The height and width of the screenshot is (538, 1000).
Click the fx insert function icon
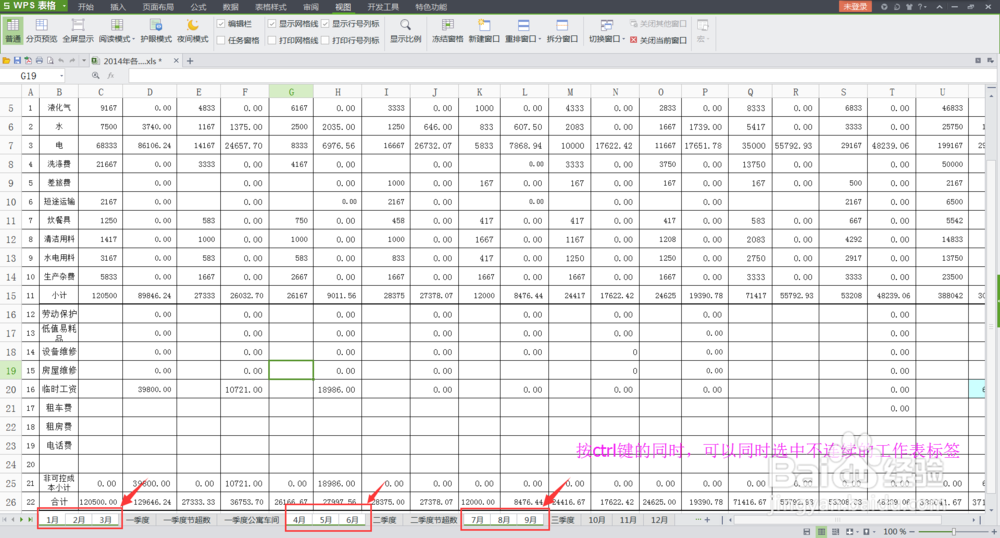tap(110, 75)
